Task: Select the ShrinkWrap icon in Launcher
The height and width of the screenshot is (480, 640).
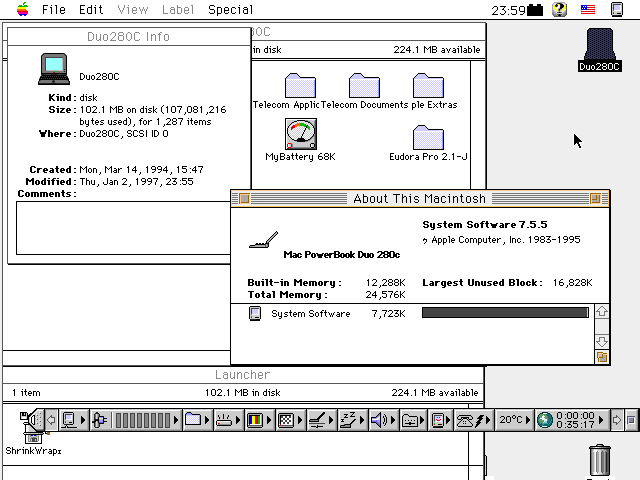Action: tap(33, 439)
